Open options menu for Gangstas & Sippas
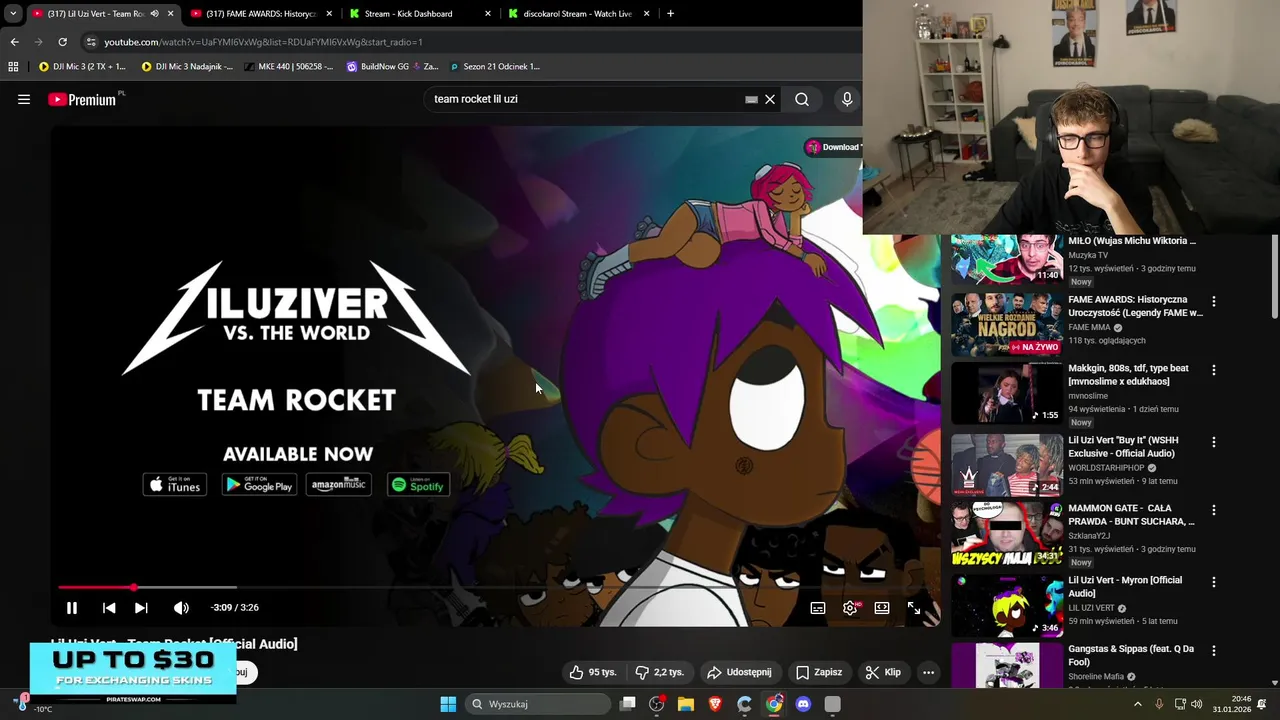The image size is (1280, 720). tap(1214, 651)
